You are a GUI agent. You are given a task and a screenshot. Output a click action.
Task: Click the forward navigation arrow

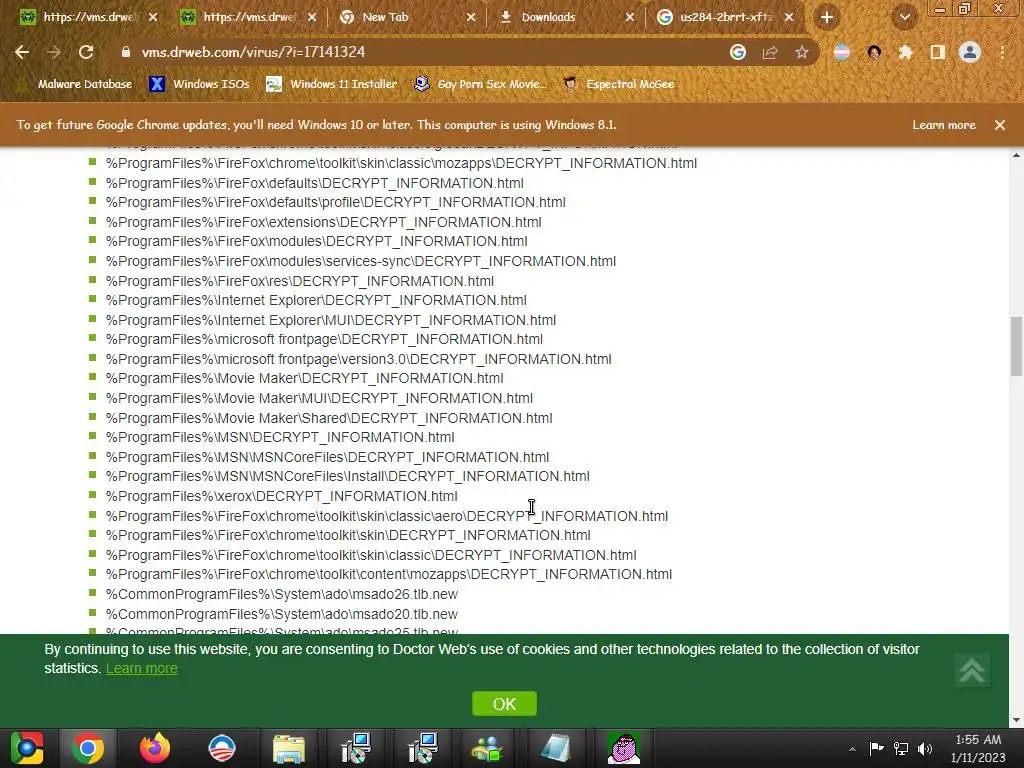pyautogui.click(x=54, y=52)
